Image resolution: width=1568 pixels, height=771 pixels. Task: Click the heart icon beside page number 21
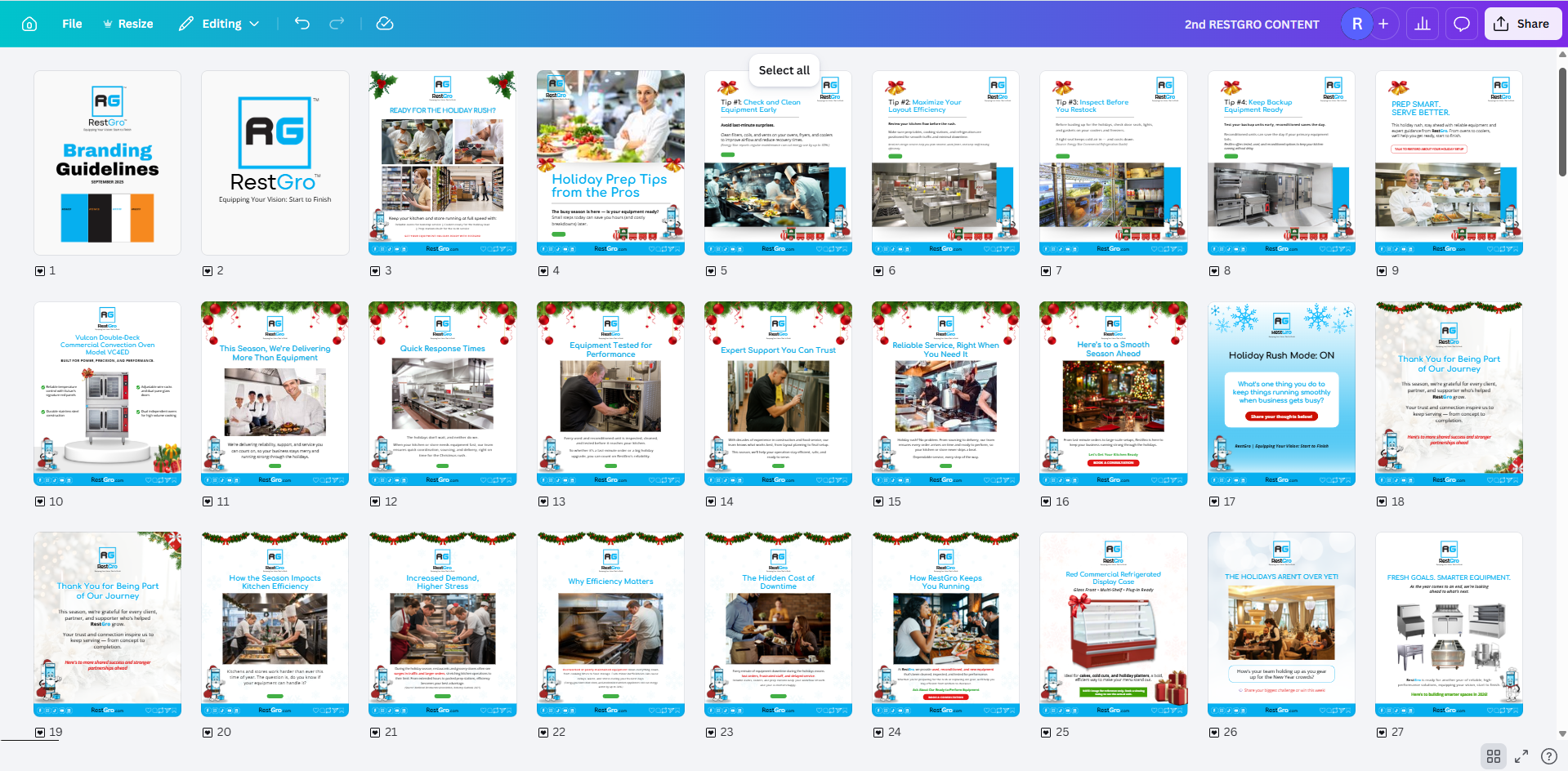[375, 733]
